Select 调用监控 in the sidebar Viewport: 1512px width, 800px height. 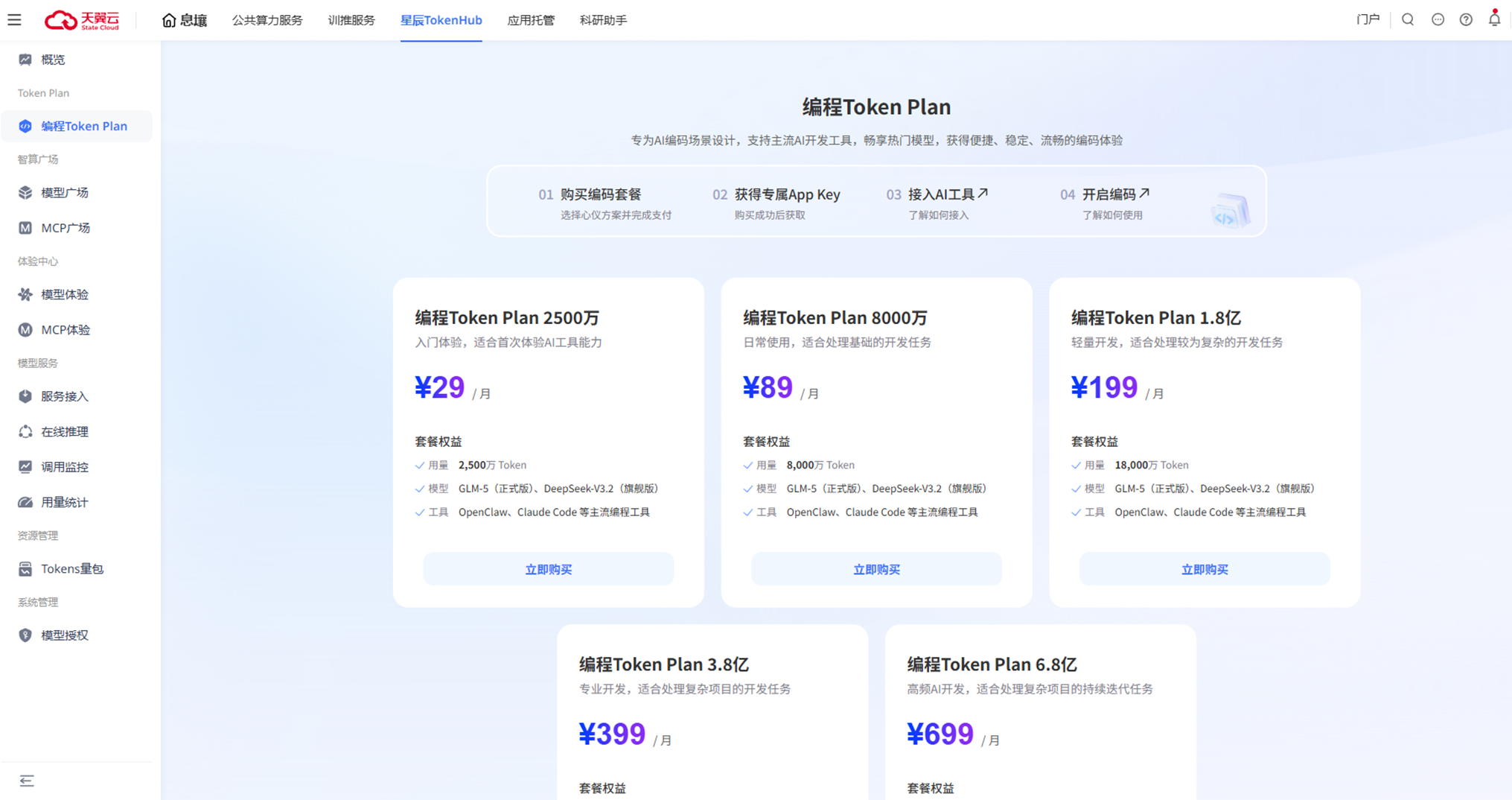[x=65, y=467]
